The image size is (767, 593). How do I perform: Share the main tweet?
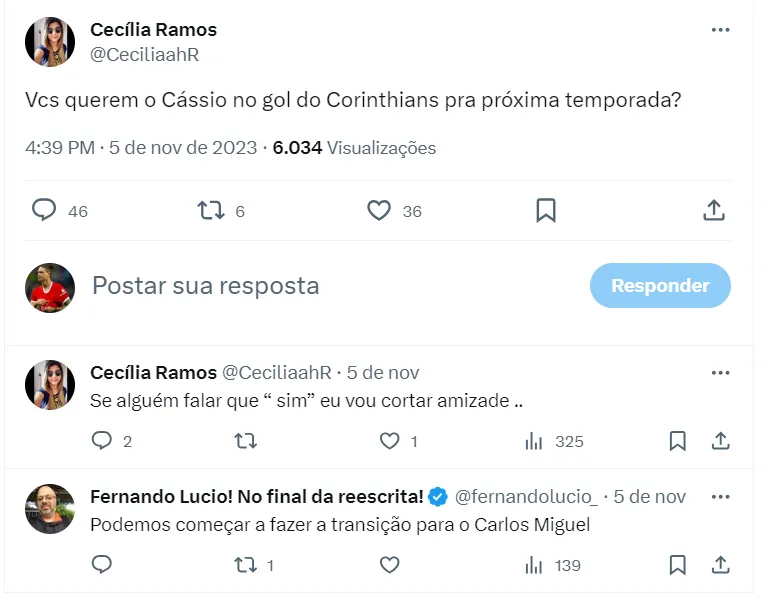pos(713,210)
